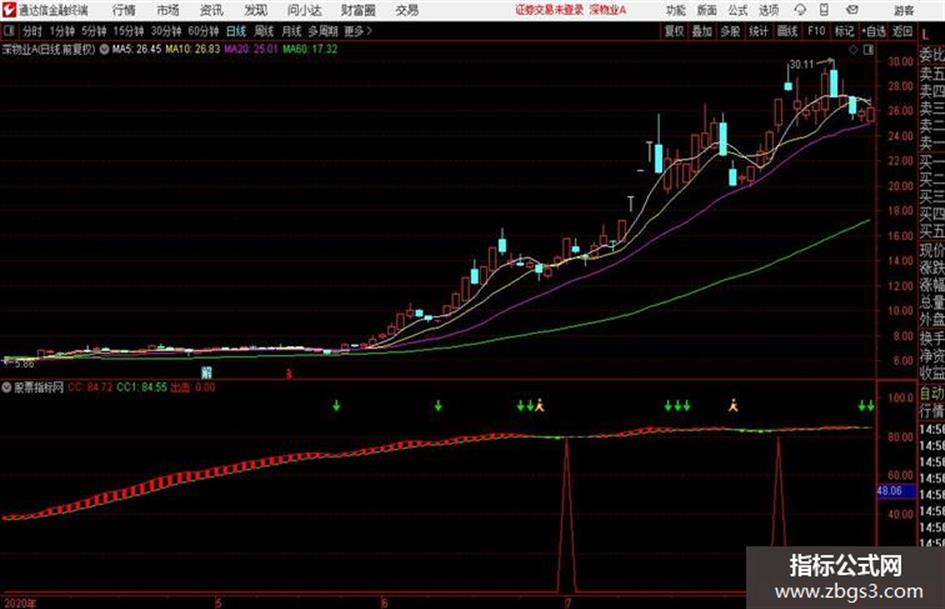Switch to the 5分钟 period tab
This screenshot has width=945, height=609.
(x=94, y=31)
